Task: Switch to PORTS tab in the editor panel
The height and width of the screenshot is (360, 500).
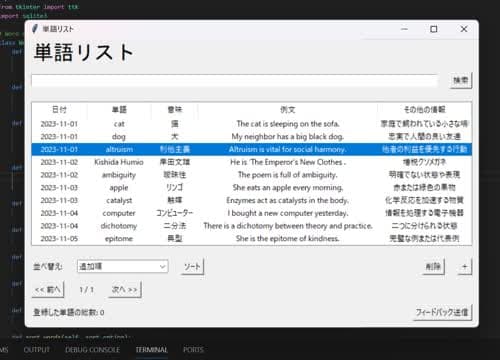Action: click(x=193, y=350)
